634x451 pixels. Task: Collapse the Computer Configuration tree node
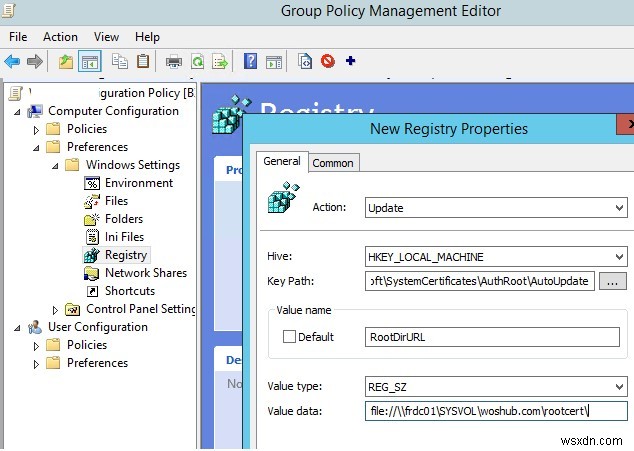point(17,112)
